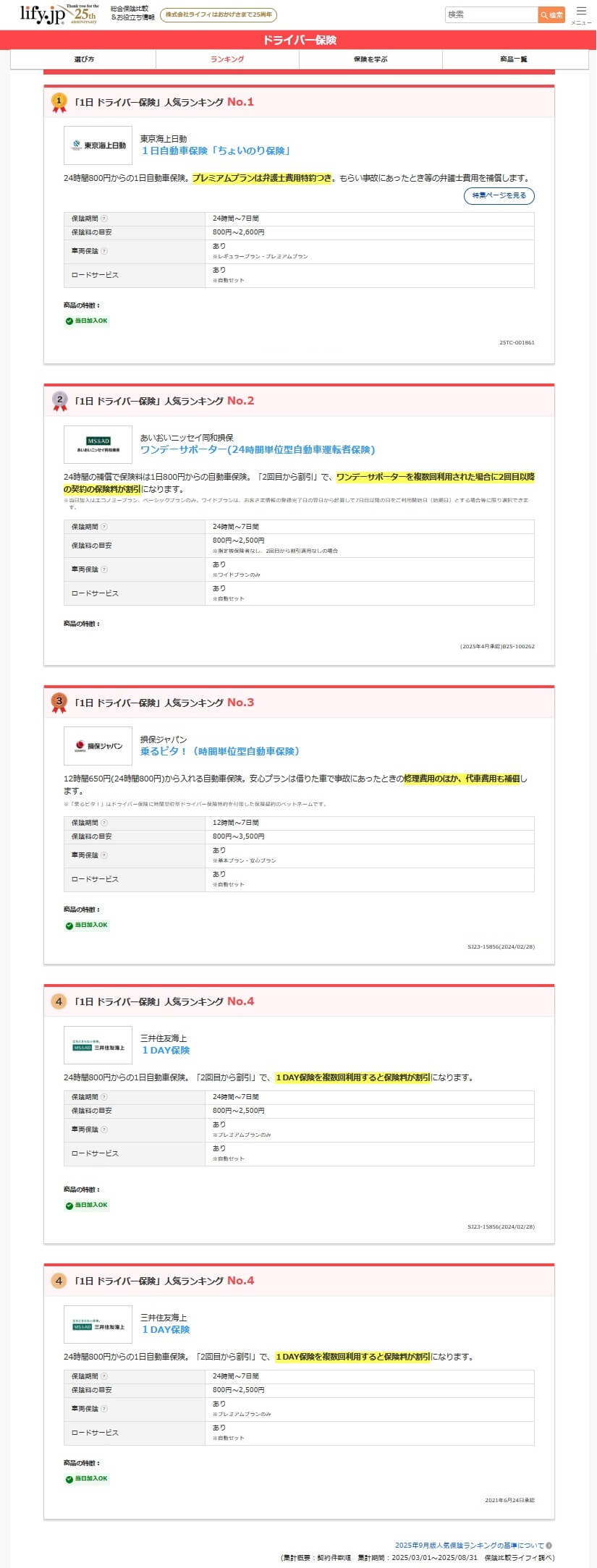Select the ランキング tab
Image resolution: width=597 pixels, height=1568 pixels.
[227, 59]
